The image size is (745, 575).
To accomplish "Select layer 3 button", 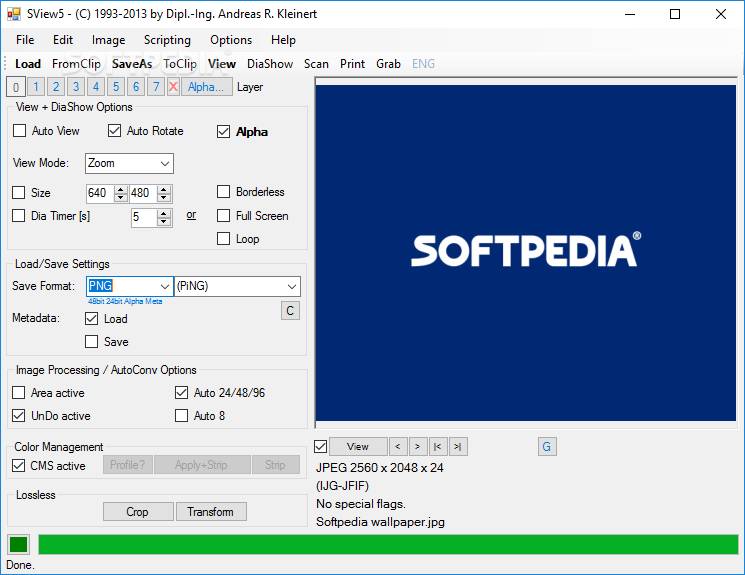I will point(76,87).
